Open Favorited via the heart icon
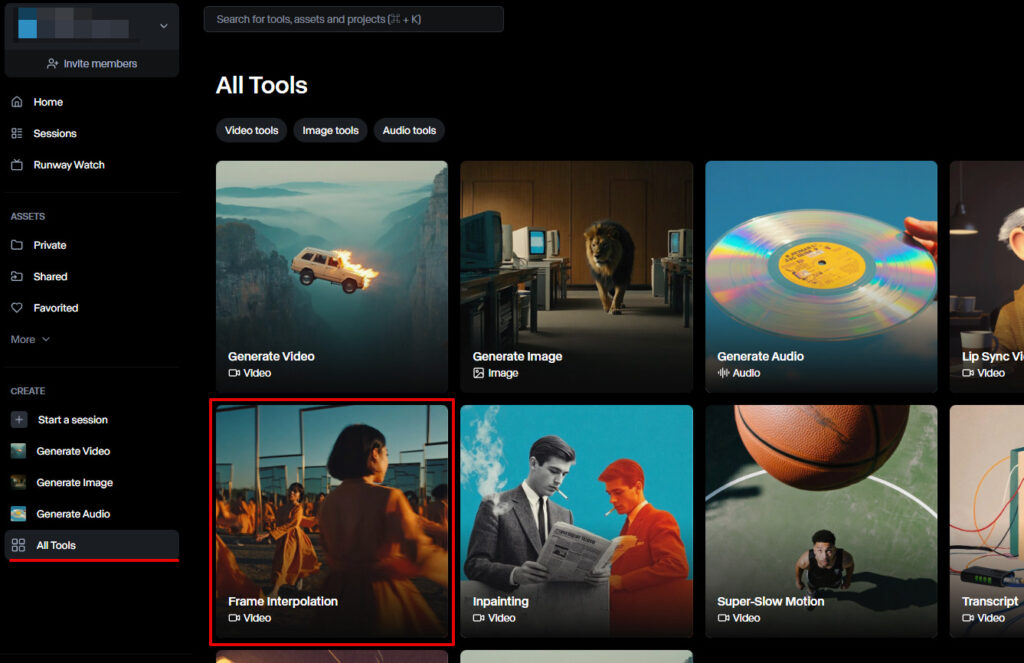The height and width of the screenshot is (663, 1024). [x=17, y=308]
